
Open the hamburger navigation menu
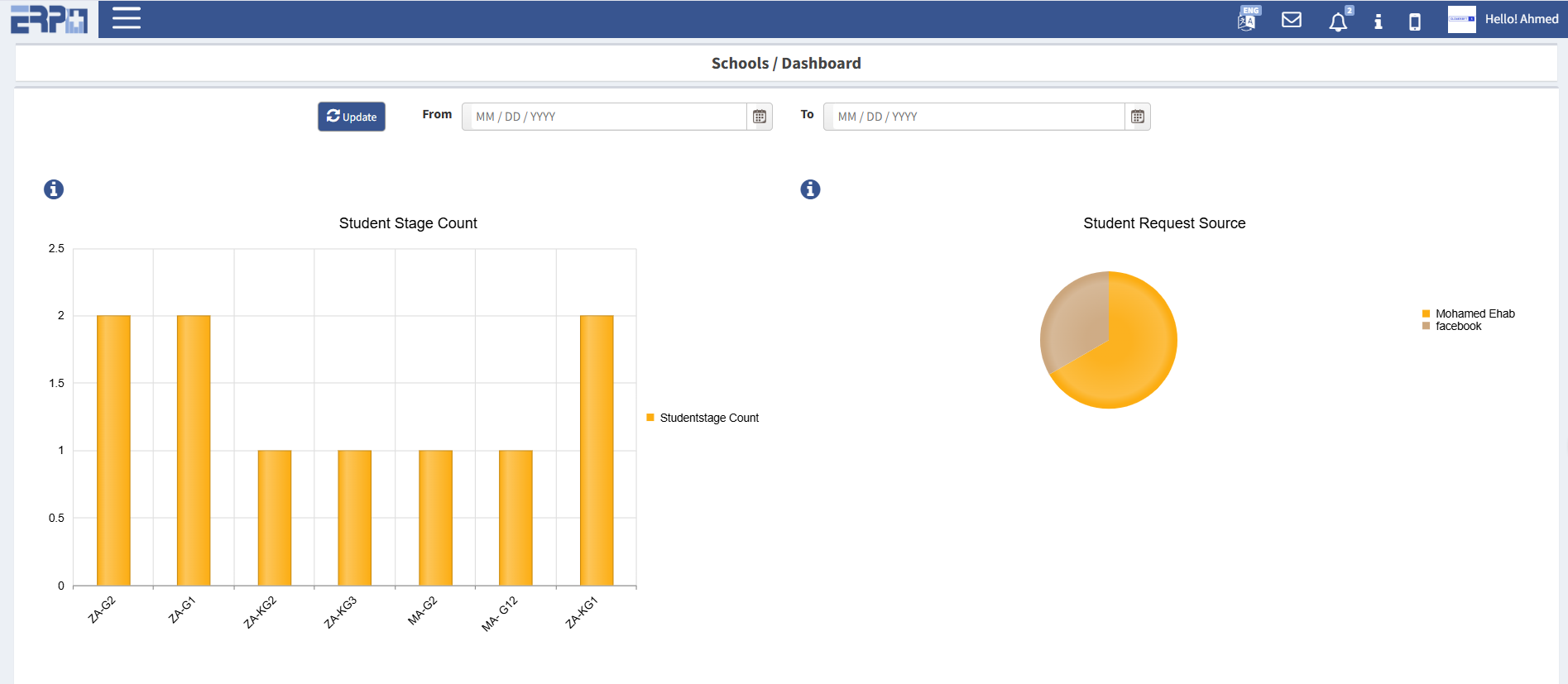pyautogui.click(x=126, y=18)
